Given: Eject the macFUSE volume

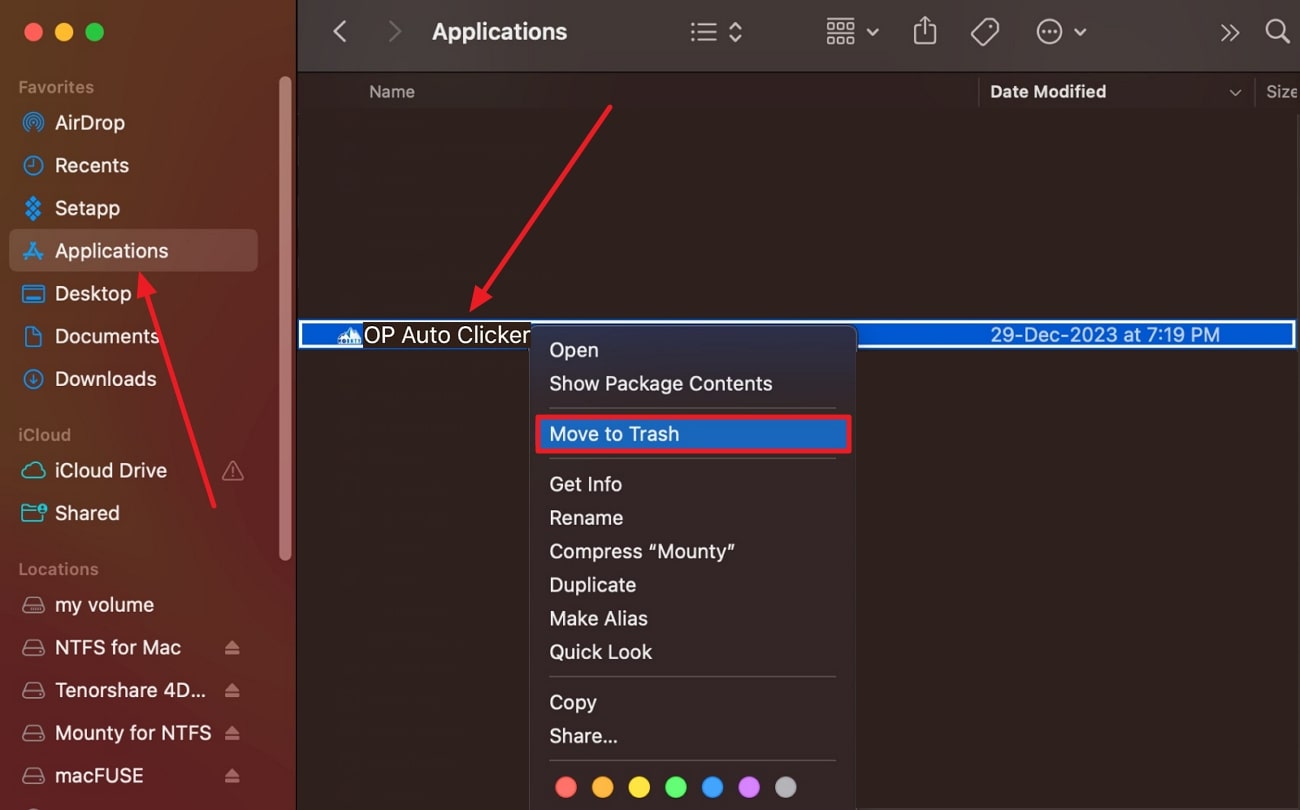Looking at the screenshot, I should pos(232,776).
